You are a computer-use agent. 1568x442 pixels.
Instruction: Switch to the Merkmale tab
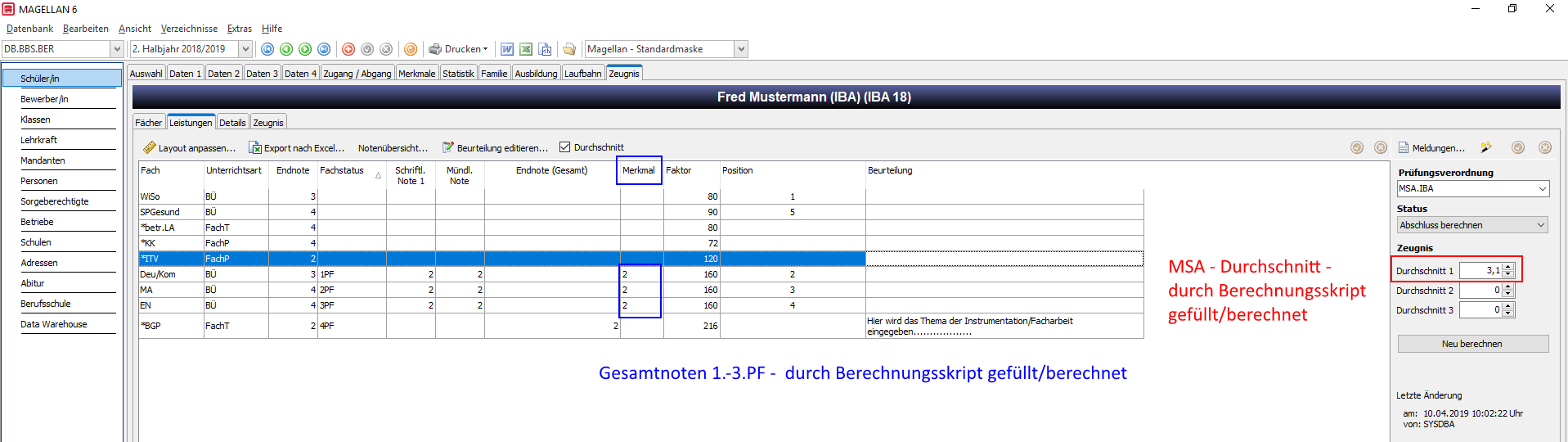coord(417,74)
